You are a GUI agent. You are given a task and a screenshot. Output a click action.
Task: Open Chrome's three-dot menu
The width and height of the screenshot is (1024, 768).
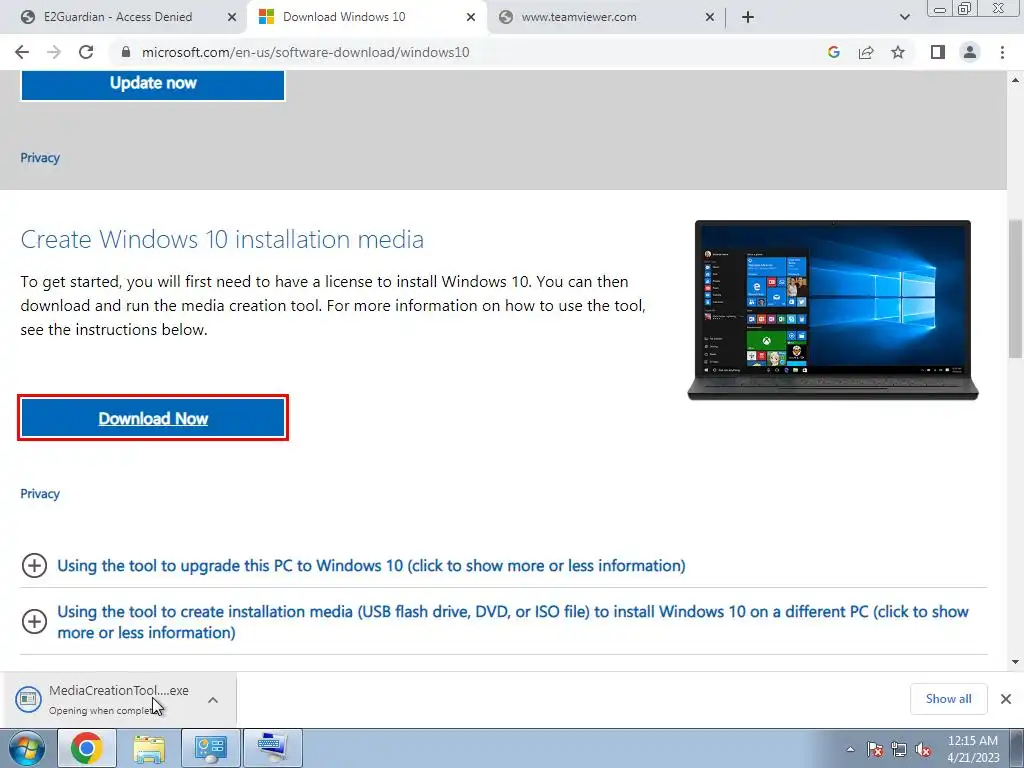pyautogui.click(x=1002, y=52)
